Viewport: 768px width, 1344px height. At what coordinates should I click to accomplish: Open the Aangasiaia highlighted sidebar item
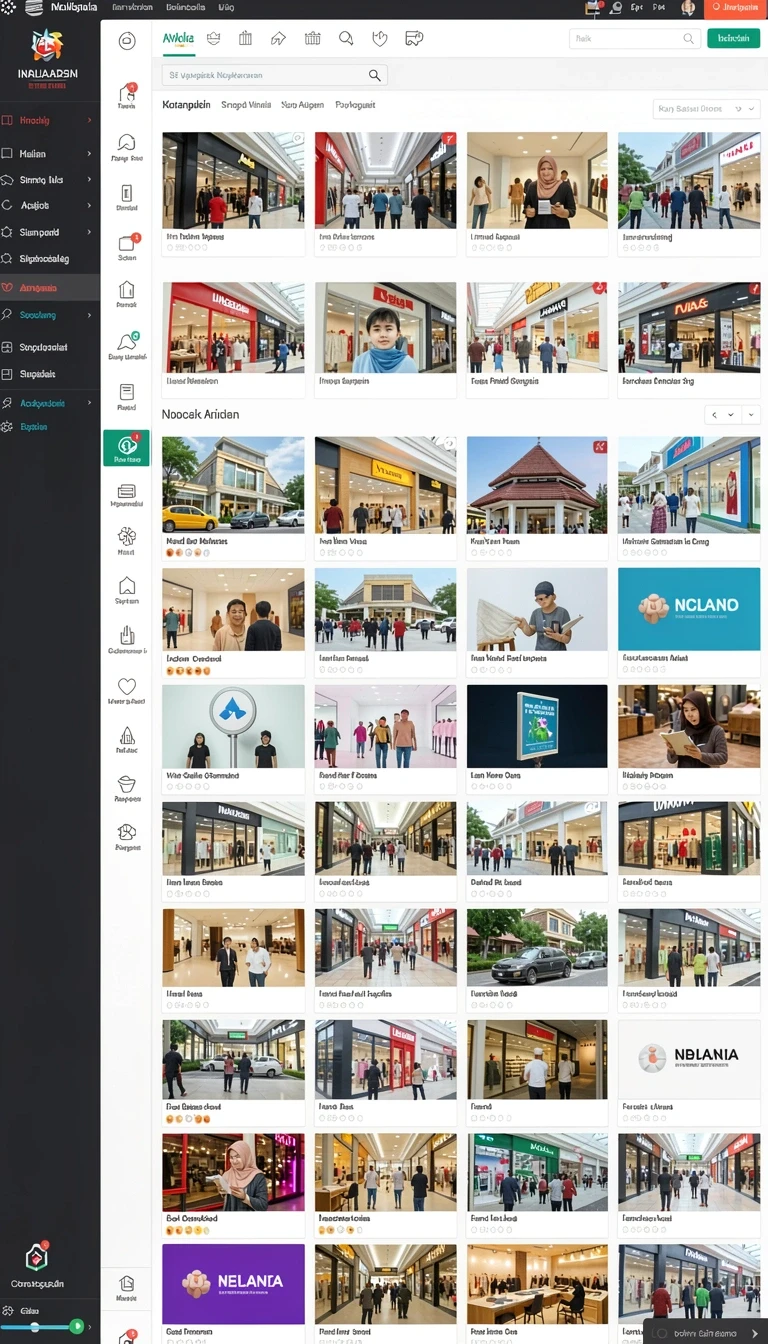click(x=50, y=287)
